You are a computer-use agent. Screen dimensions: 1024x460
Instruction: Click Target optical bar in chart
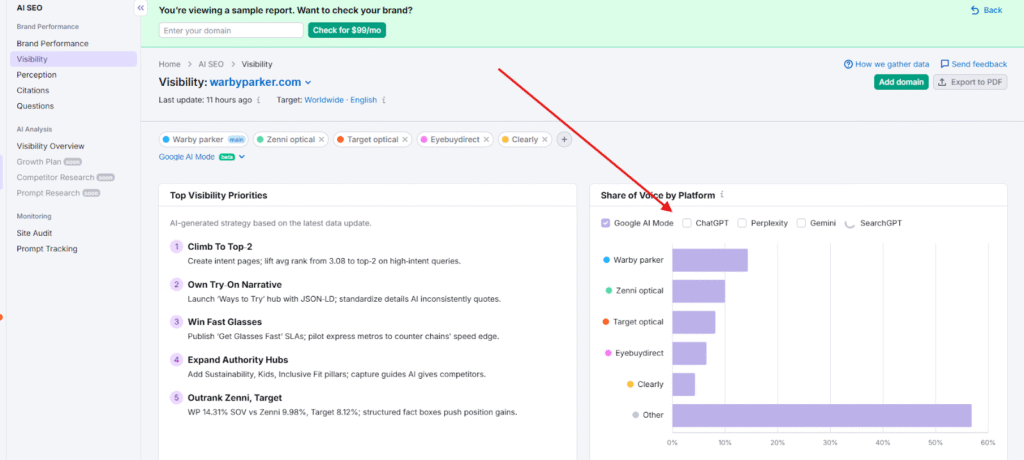pos(694,322)
